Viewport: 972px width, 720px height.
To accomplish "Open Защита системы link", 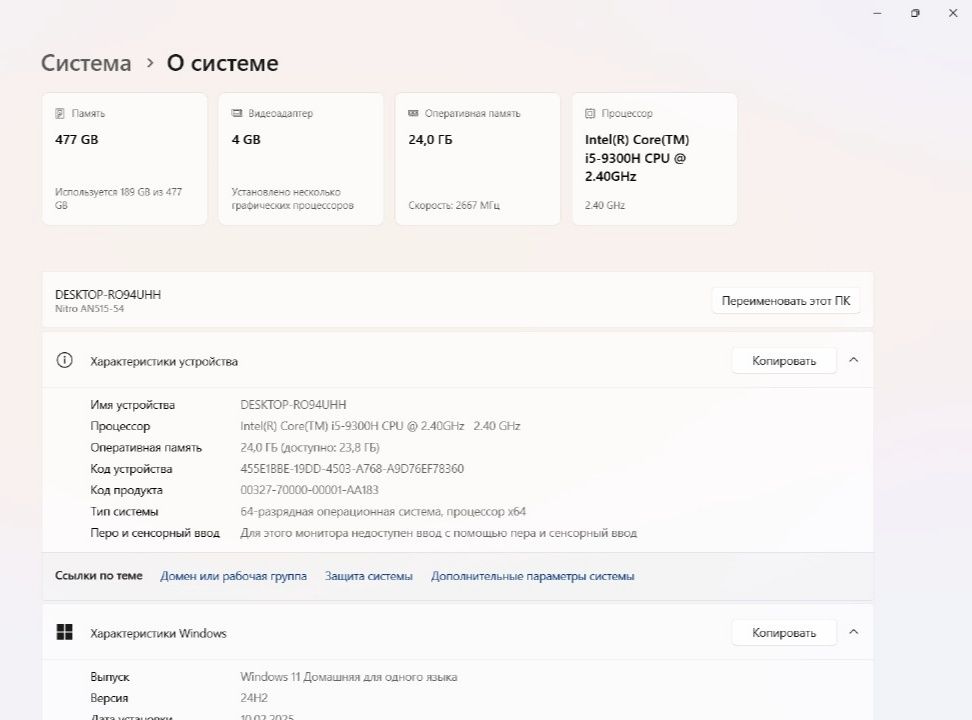I will (x=369, y=576).
